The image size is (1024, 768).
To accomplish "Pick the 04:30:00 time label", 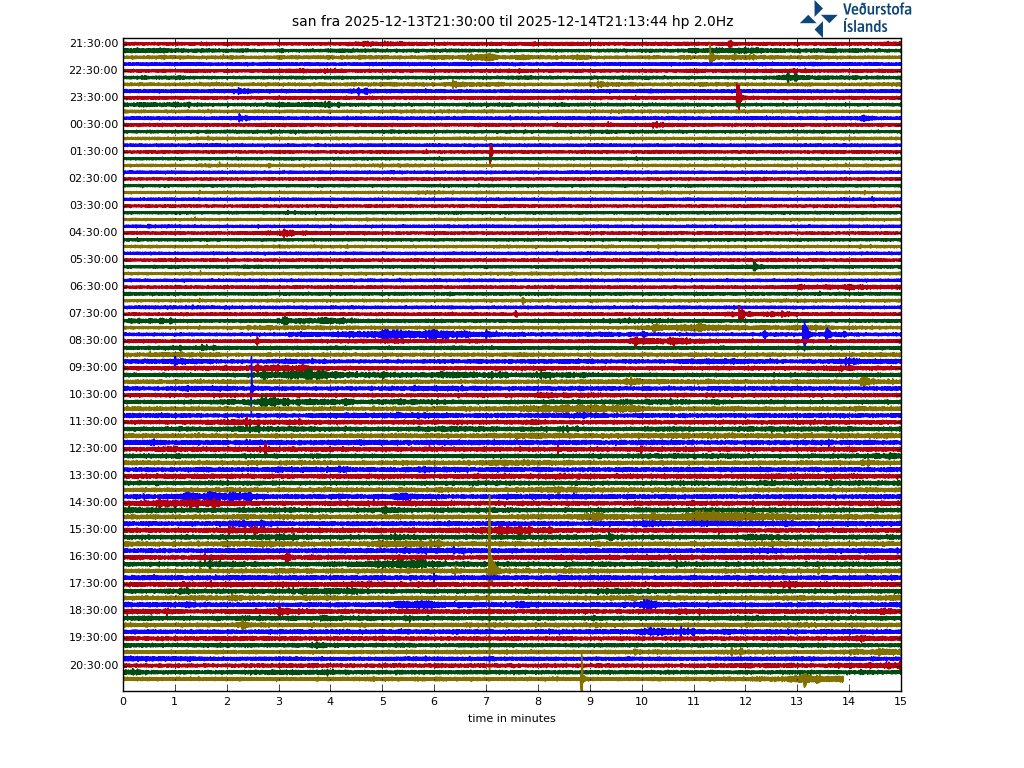I will click(94, 233).
